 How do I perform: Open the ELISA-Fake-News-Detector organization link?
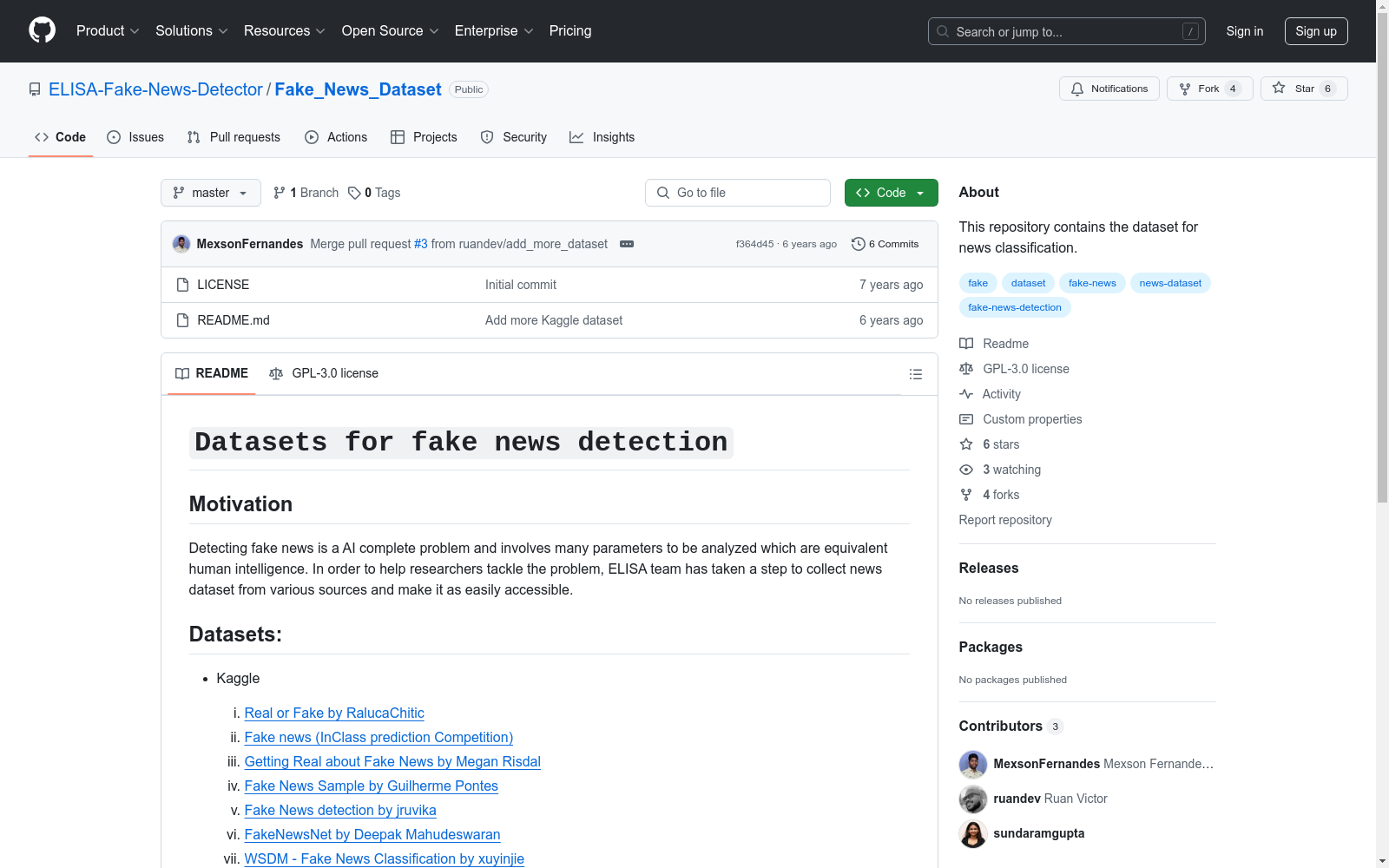(x=155, y=89)
